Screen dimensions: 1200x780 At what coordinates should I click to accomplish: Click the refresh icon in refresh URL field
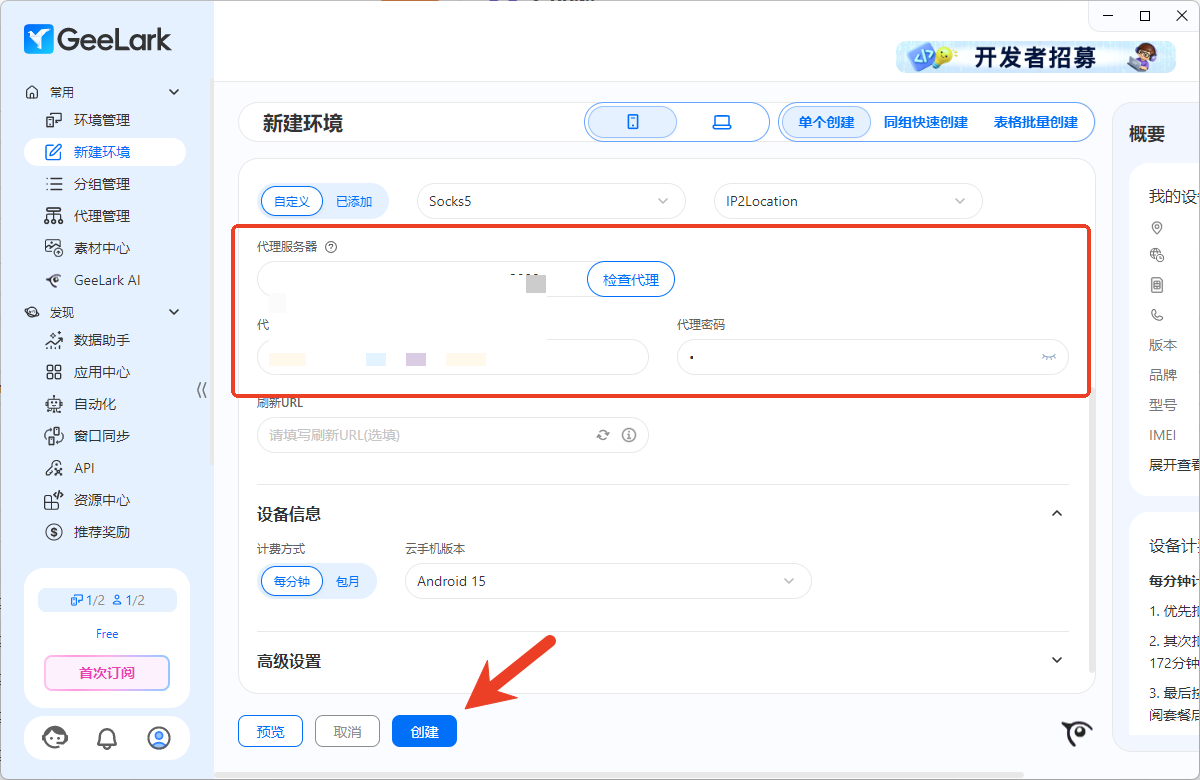tap(603, 435)
